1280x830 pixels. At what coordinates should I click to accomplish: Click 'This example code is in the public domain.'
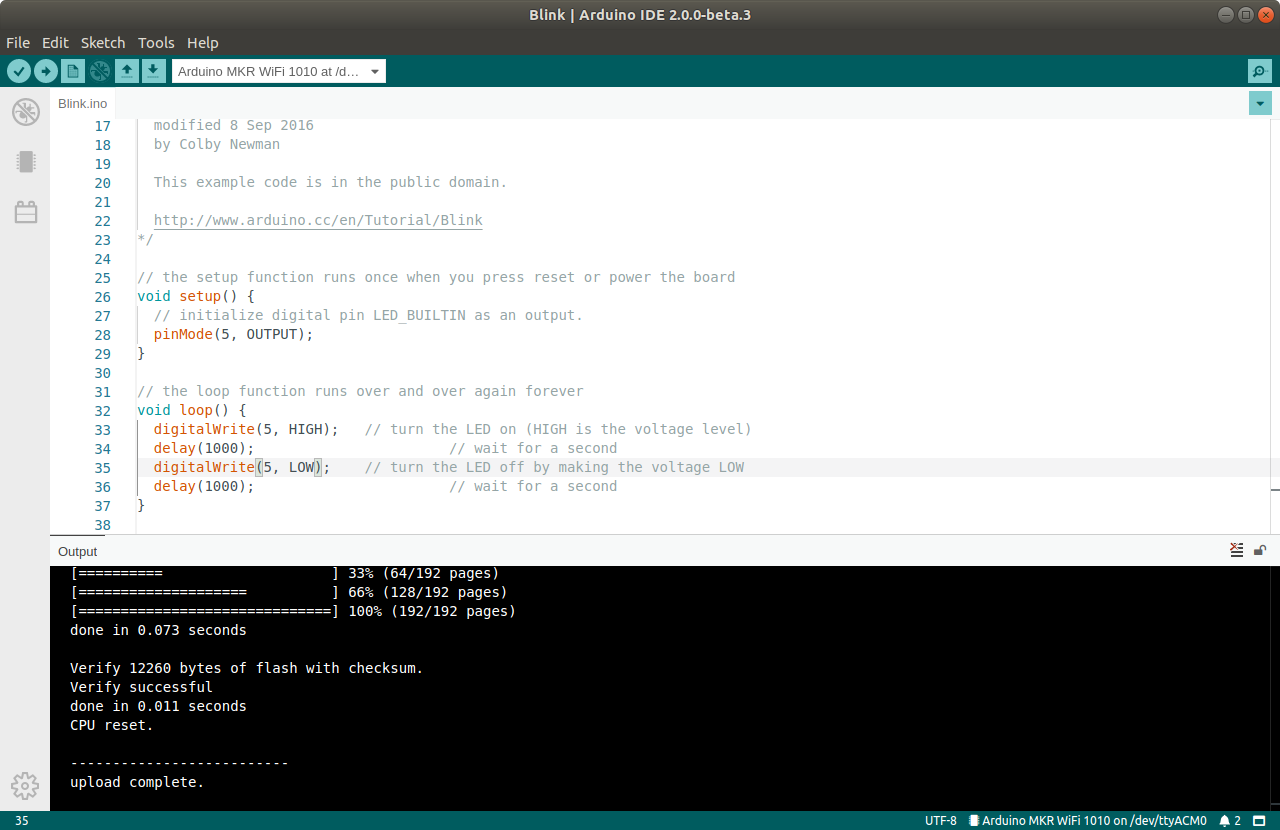point(330,182)
